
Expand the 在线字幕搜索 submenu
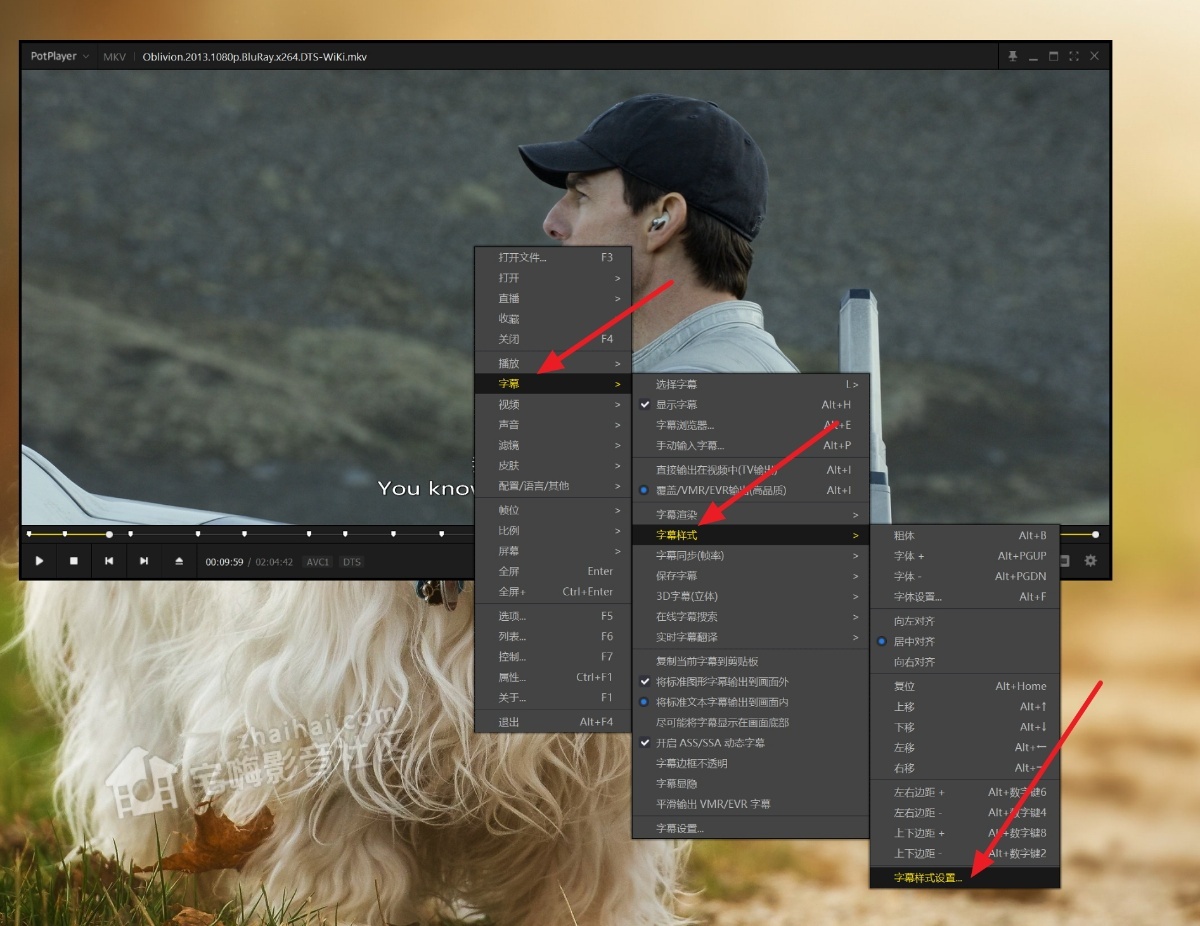[x=751, y=617]
